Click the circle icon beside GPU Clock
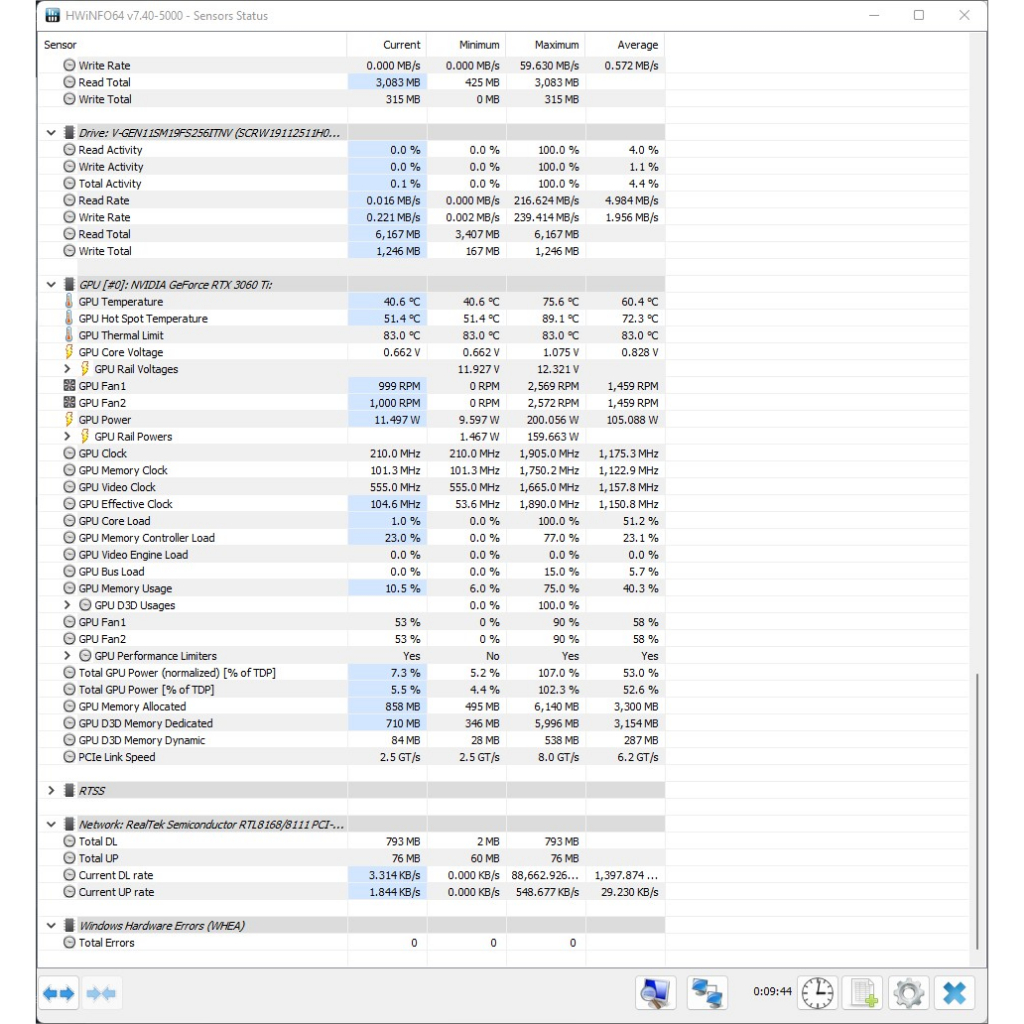This screenshot has height=1024, width=1024. 69,453
